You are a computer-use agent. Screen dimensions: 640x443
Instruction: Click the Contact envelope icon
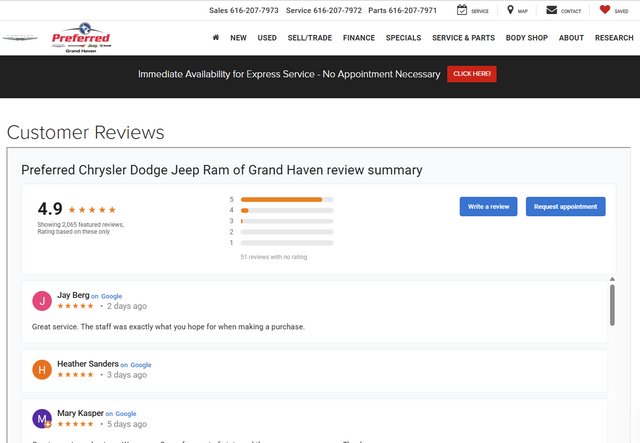pos(552,10)
